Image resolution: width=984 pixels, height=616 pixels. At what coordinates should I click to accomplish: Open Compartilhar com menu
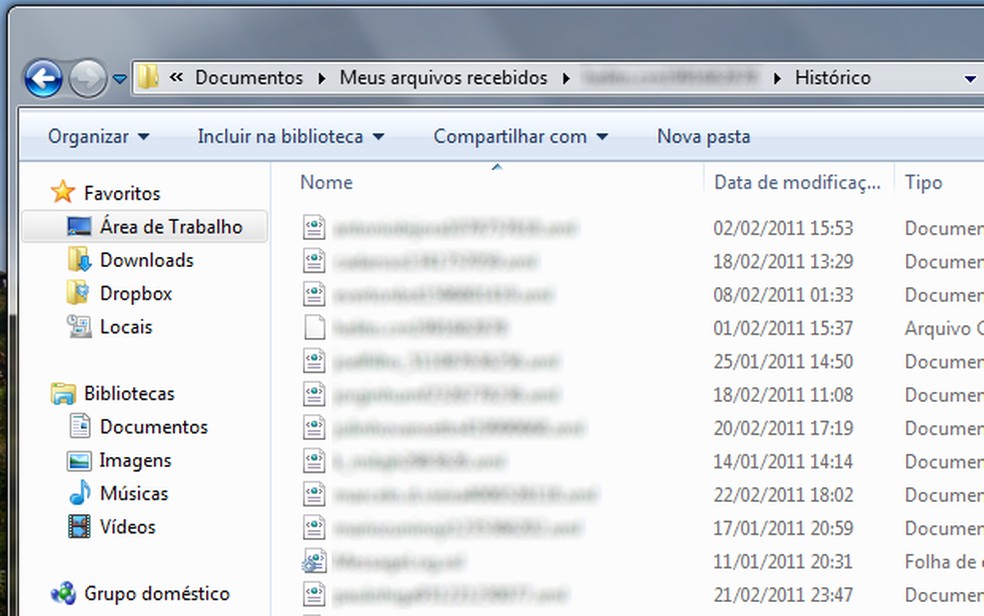tap(520, 137)
